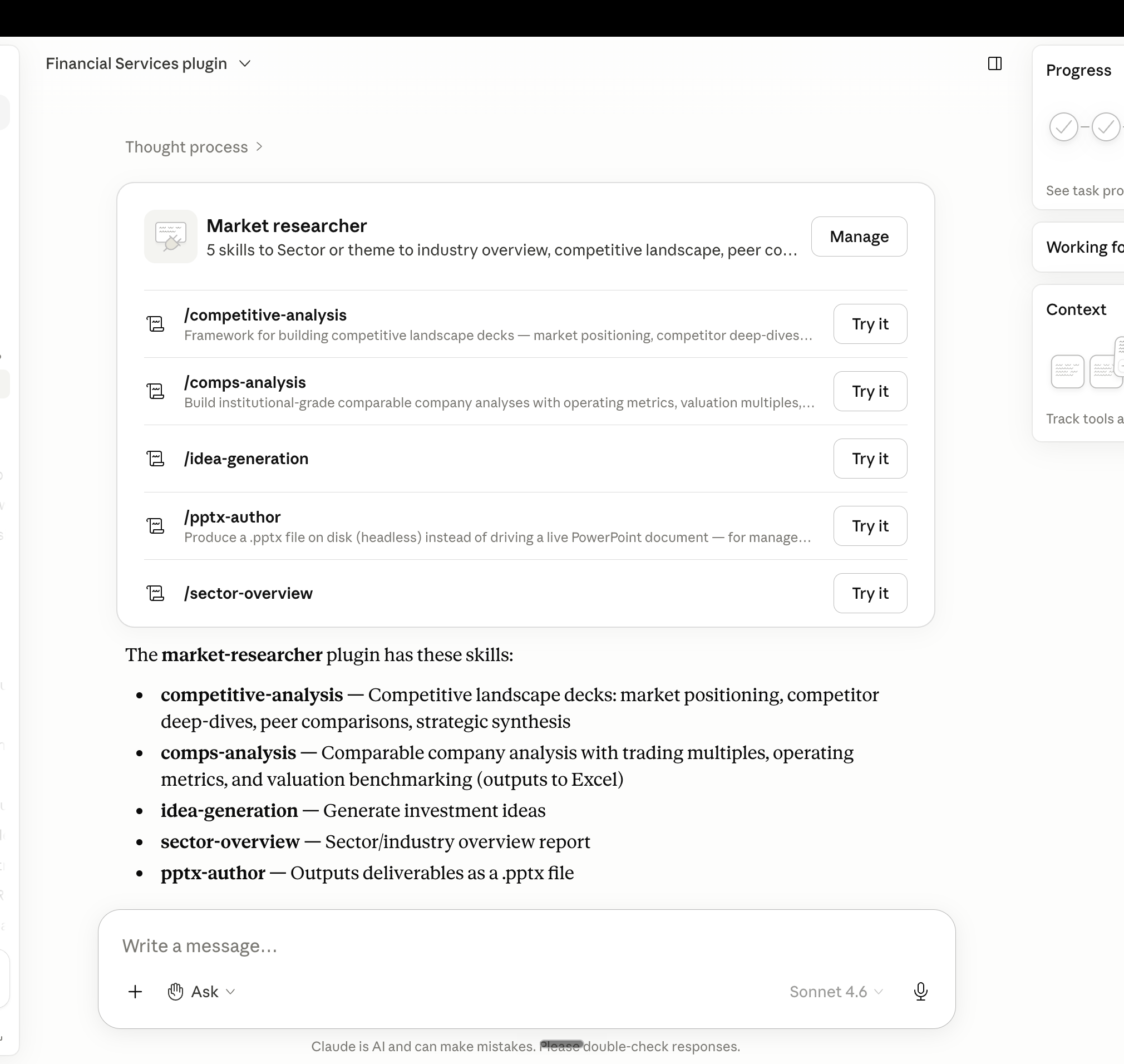Click the 'See task pro' text in Progress
This screenshot has height=1064, width=1124.
click(x=1084, y=190)
